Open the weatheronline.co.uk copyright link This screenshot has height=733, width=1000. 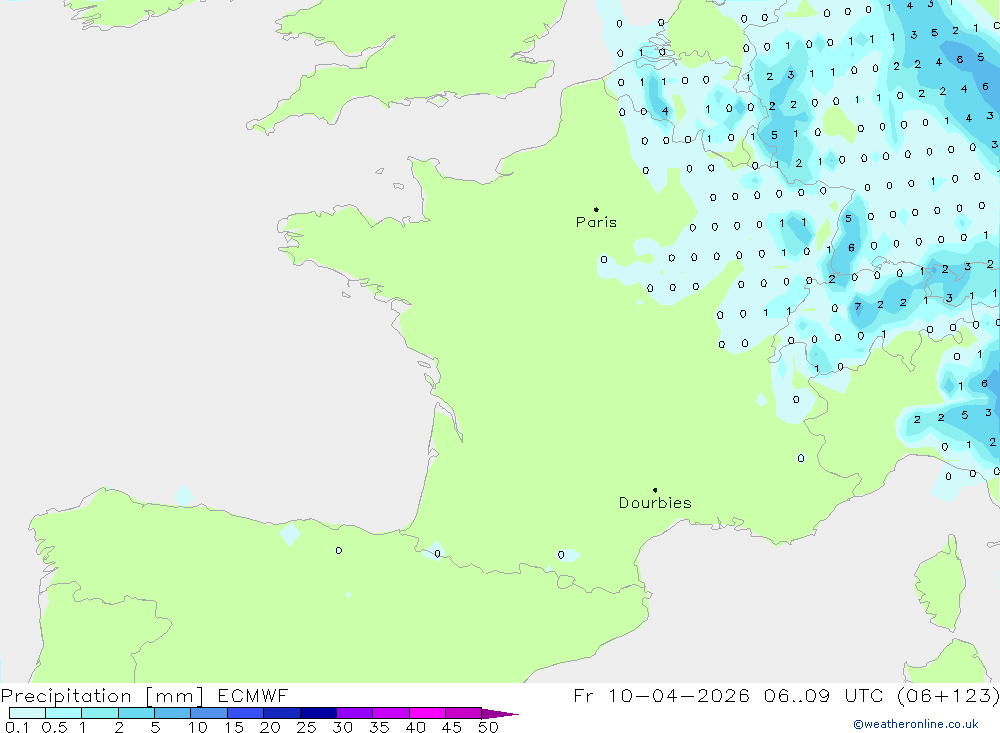tap(916, 724)
